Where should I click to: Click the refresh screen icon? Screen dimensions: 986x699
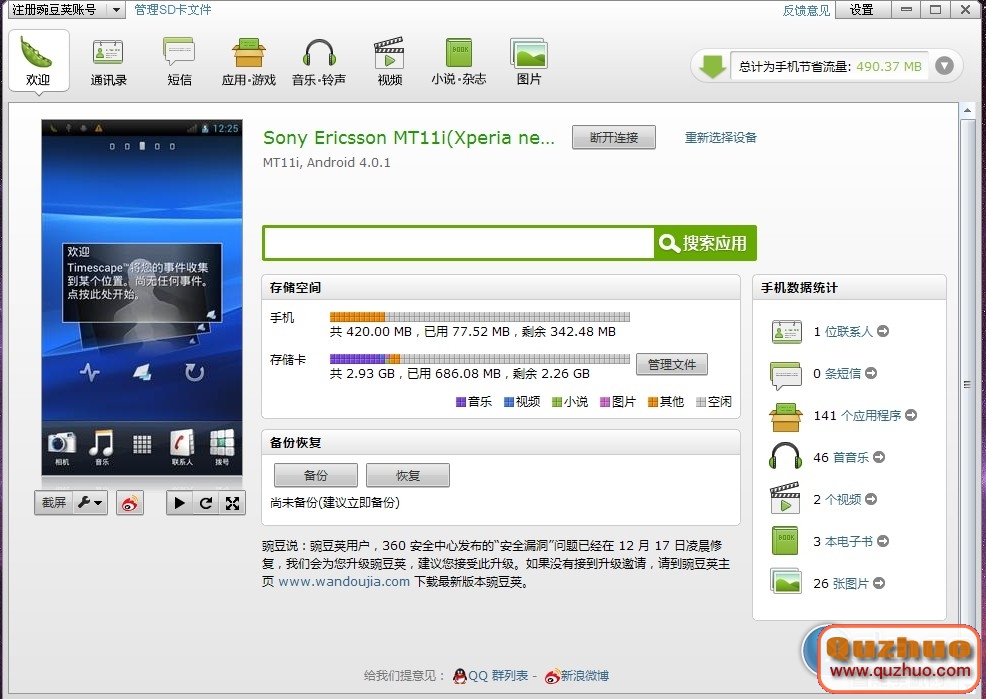click(206, 503)
